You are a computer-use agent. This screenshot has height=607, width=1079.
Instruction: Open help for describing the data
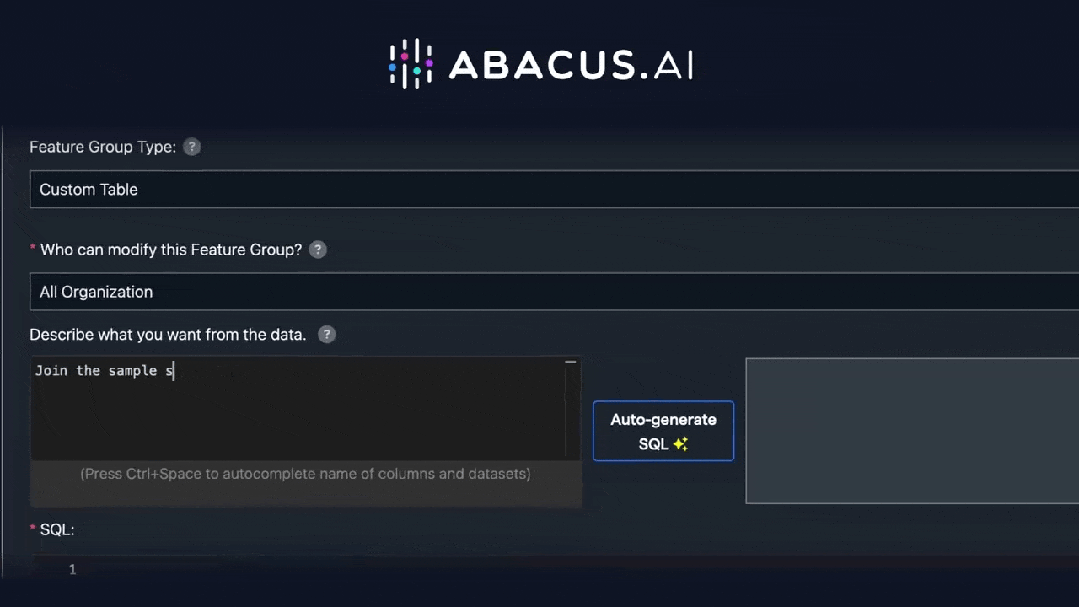[327, 334]
